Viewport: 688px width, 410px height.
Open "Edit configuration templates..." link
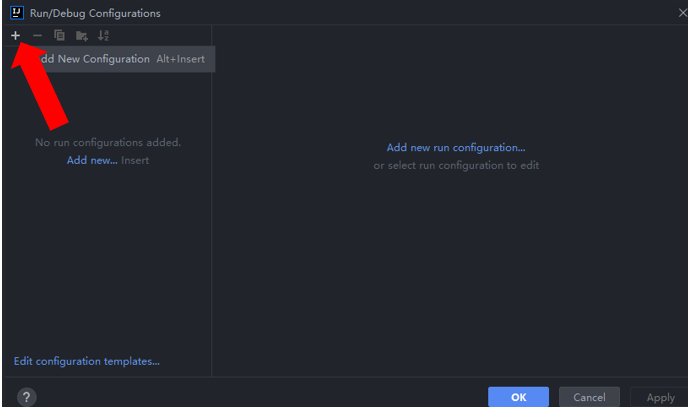pyautogui.click(x=87, y=361)
